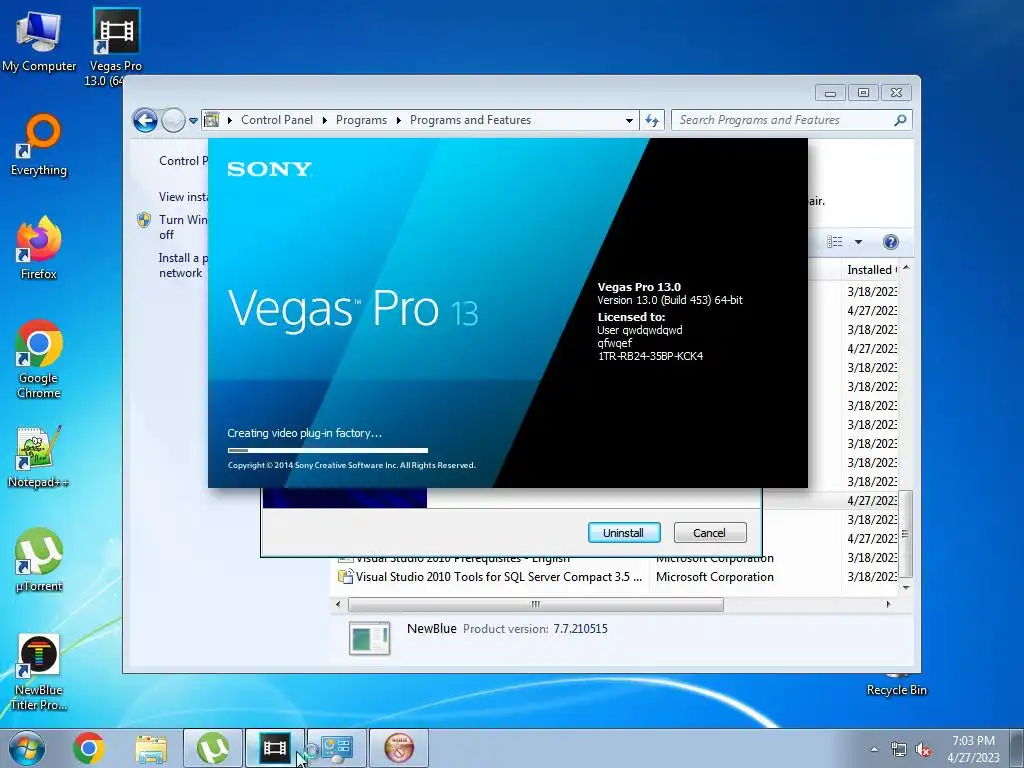Click Turn Windows features on or off
The height and width of the screenshot is (768, 1024).
(183, 227)
